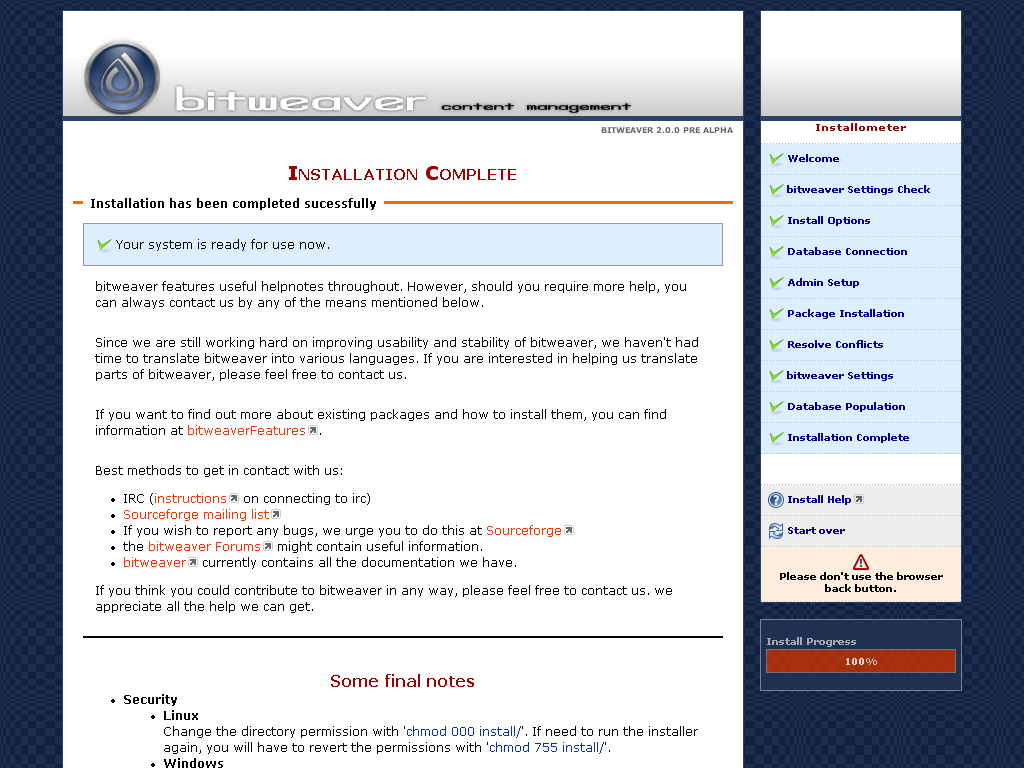The height and width of the screenshot is (768, 1024).
Task: Open the IRC instructions link
Action: click(190, 498)
